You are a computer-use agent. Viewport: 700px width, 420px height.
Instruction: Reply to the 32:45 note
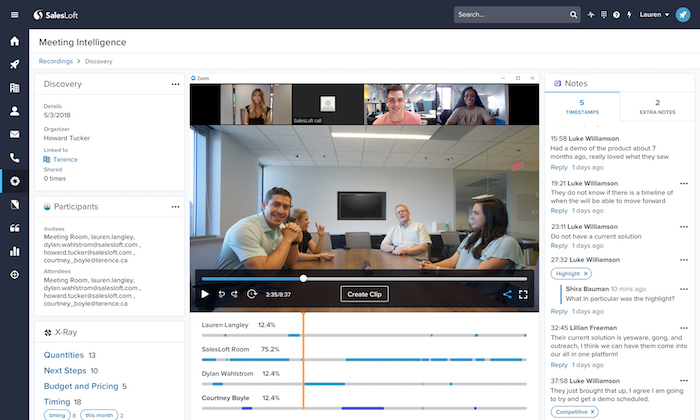click(559, 365)
